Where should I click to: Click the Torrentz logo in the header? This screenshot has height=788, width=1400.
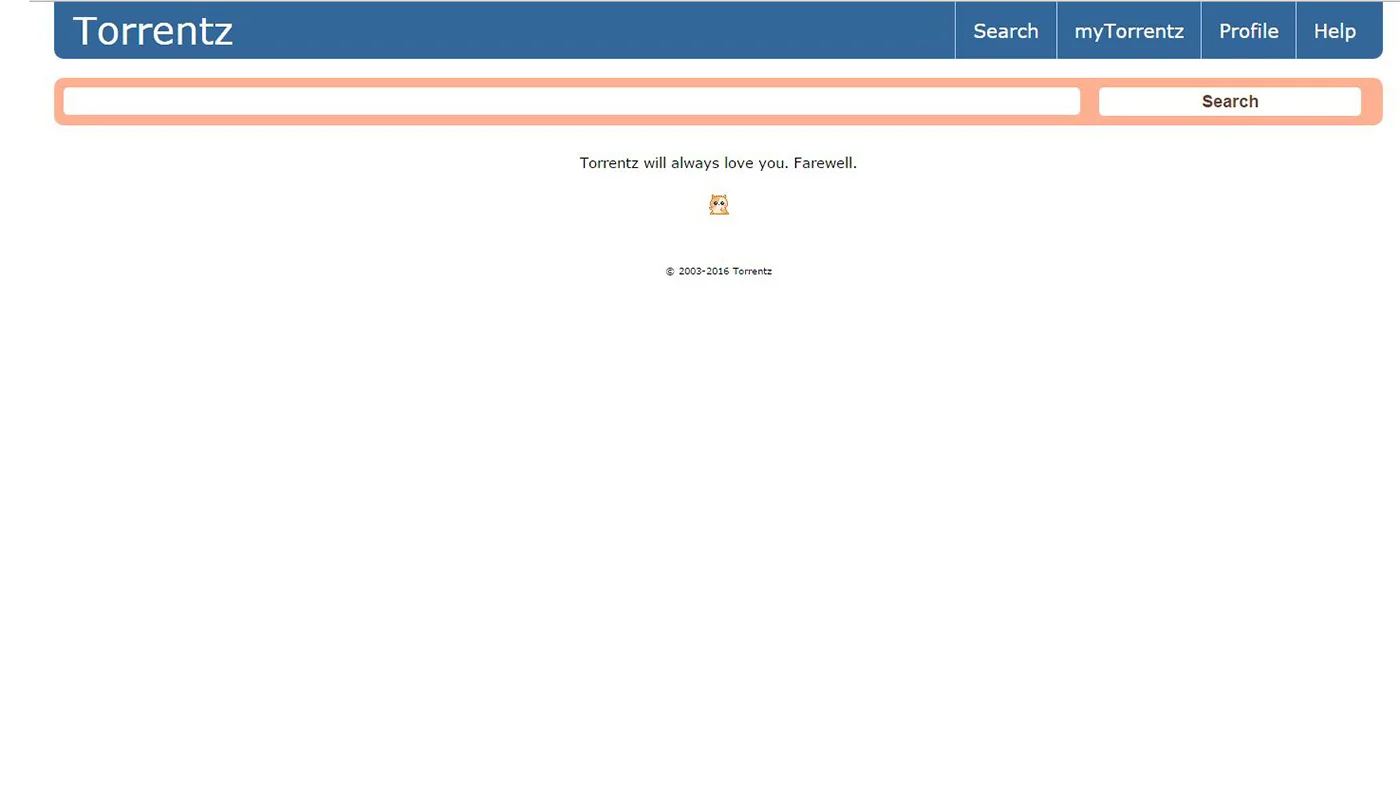click(153, 31)
